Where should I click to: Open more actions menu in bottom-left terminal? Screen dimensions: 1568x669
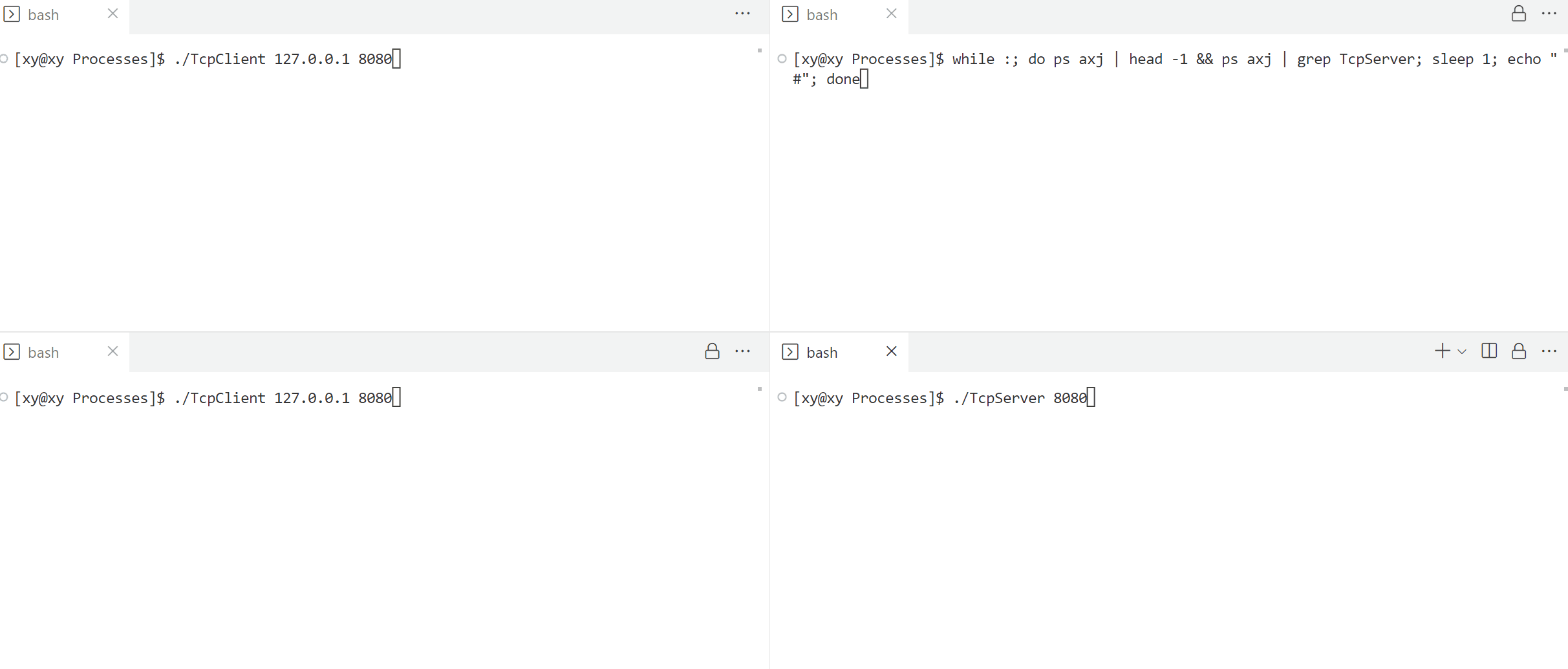[742, 351]
